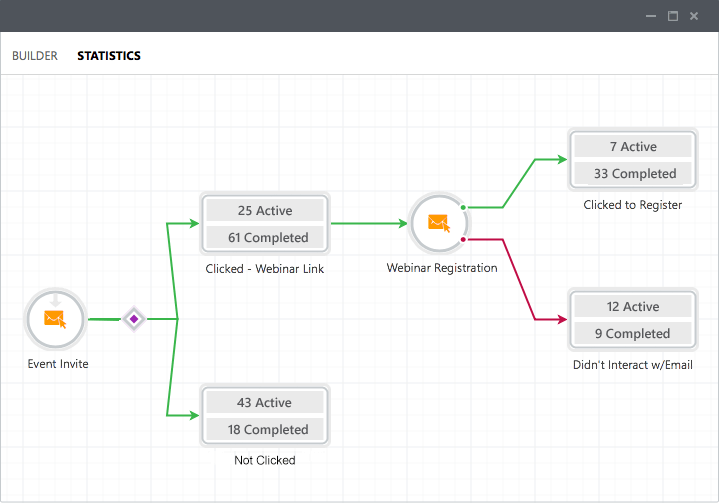This screenshot has height=503, width=719.
Task: Select the Webinar Registration email icon
Action: 440,223
